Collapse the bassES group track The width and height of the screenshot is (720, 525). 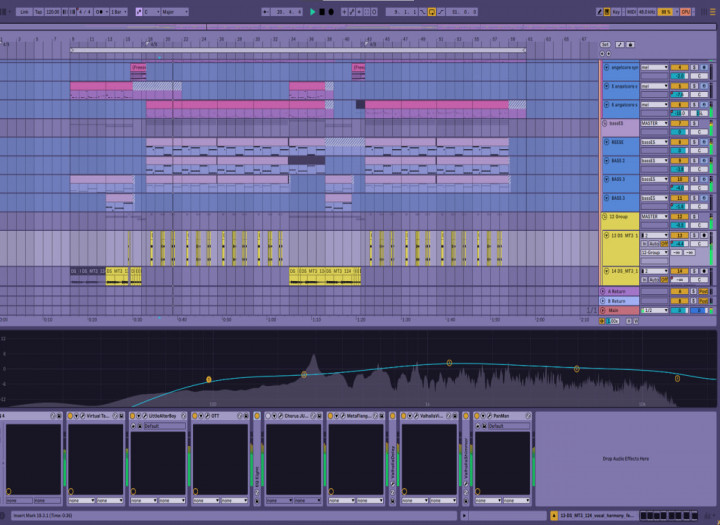pos(605,123)
